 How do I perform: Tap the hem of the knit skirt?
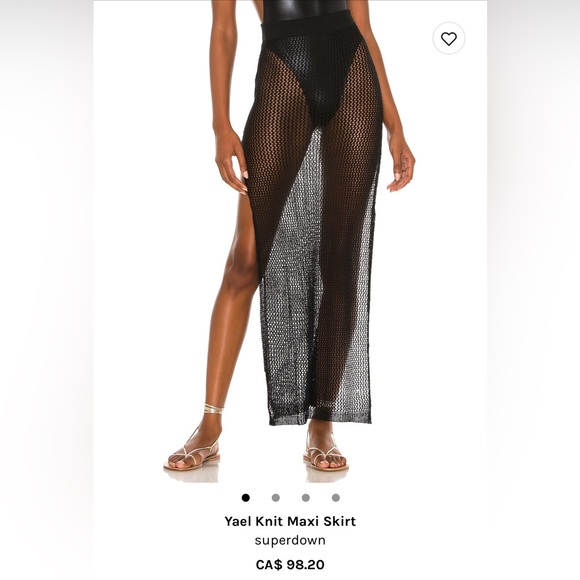tap(320, 415)
